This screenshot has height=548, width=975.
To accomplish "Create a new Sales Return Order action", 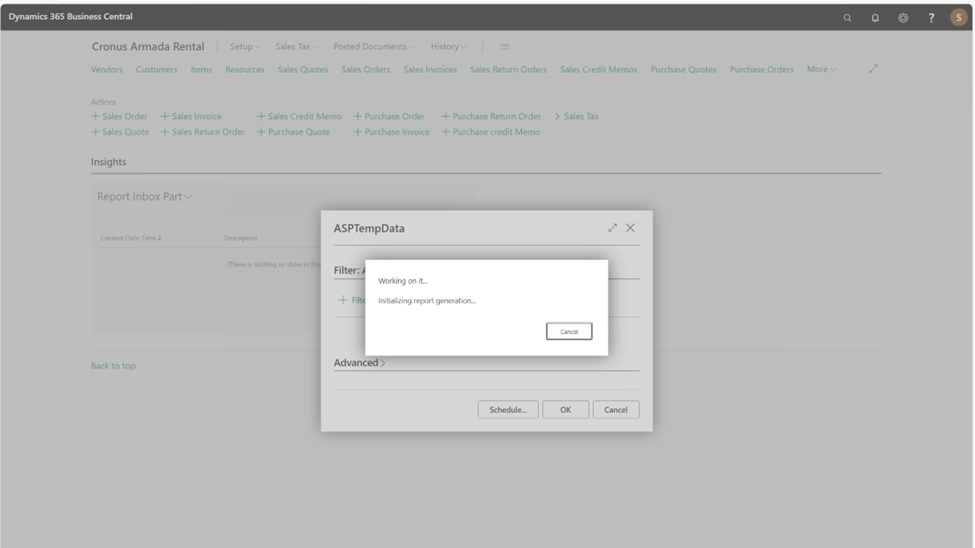I will coord(203,132).
